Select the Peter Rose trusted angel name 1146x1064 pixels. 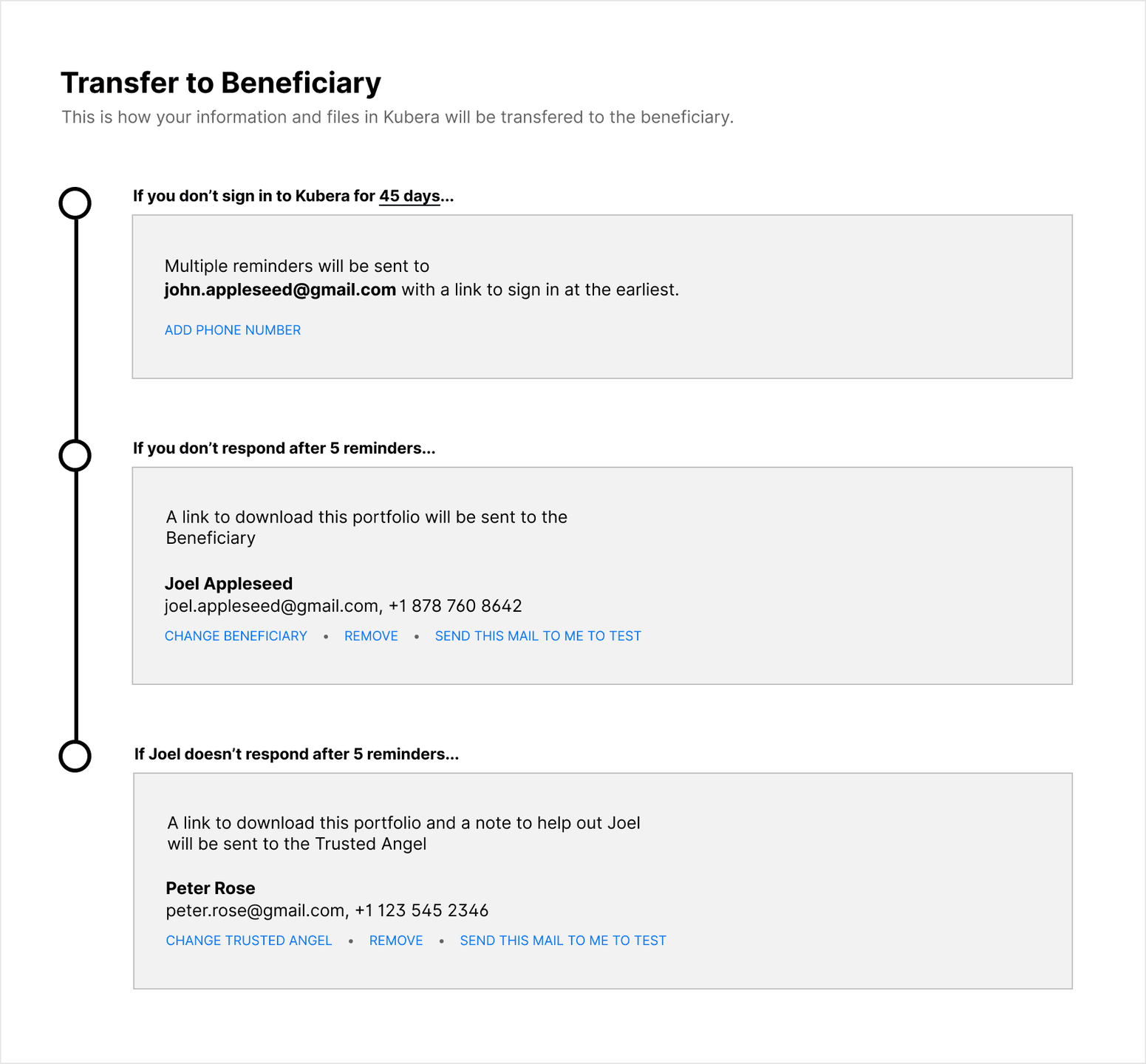tap(211, 888)
